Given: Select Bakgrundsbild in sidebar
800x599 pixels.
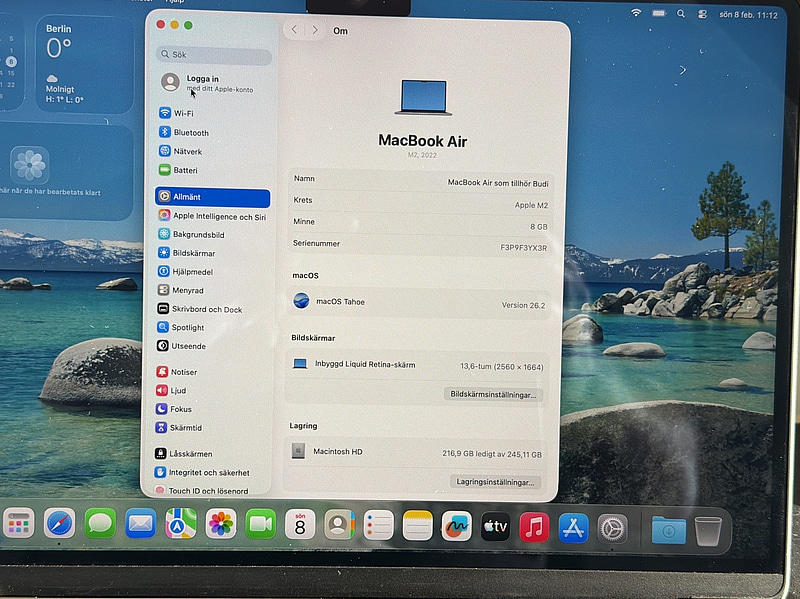Looking at the screenshot, I should point(198,234).
